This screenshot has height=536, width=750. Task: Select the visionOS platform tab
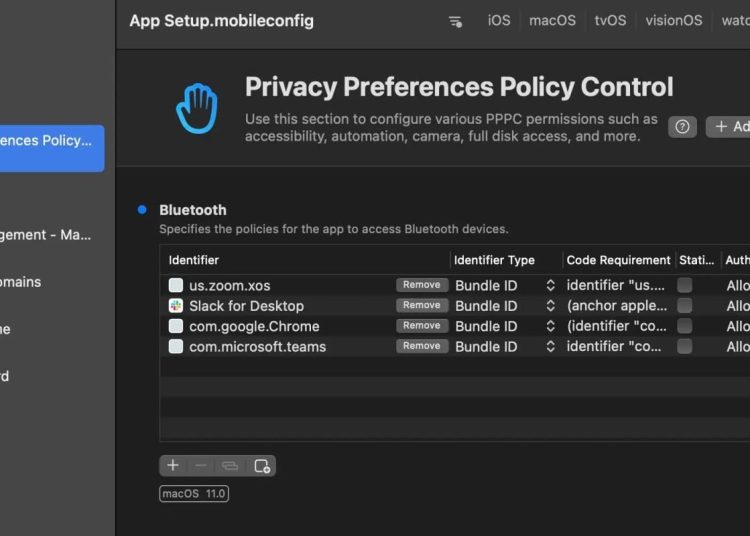[673, 21]
